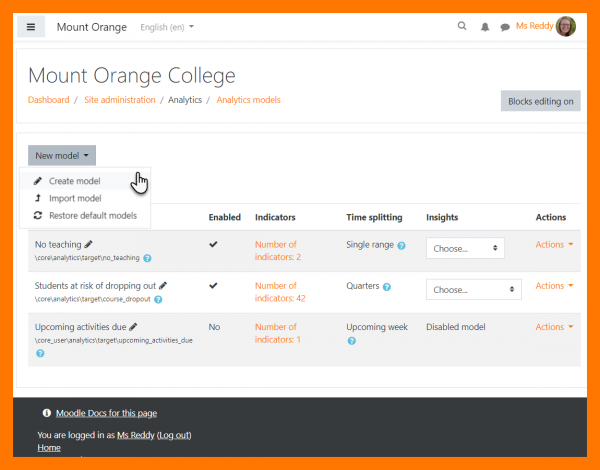This screenshot has width=600, height=470.
Task: Click help icon under Upcoming week
Action: tap(351, 341)
